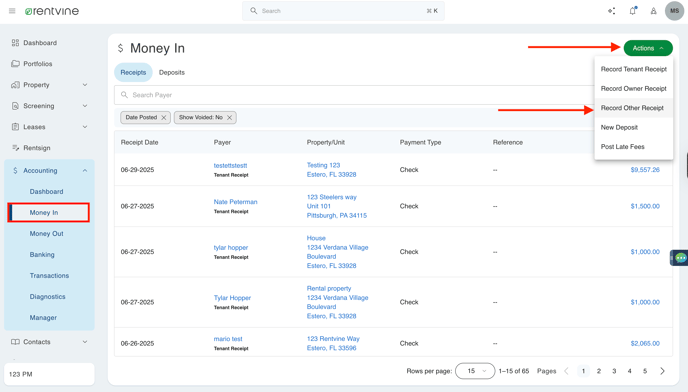Open payer link mario test

(x=228, y=339)
